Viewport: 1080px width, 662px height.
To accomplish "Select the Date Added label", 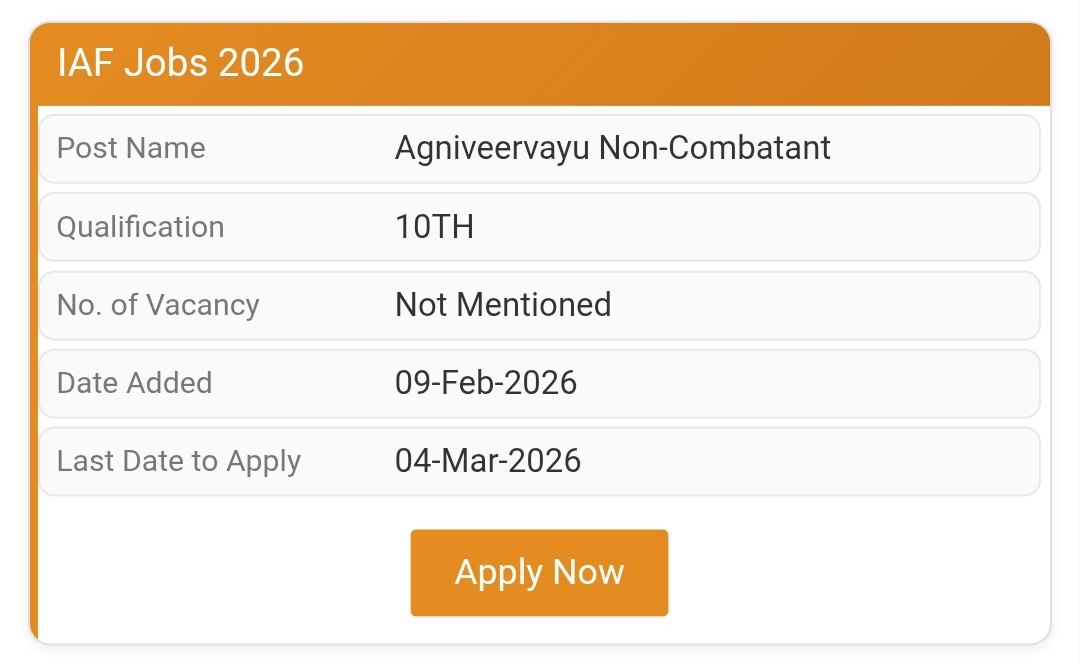I will (134, 383).
